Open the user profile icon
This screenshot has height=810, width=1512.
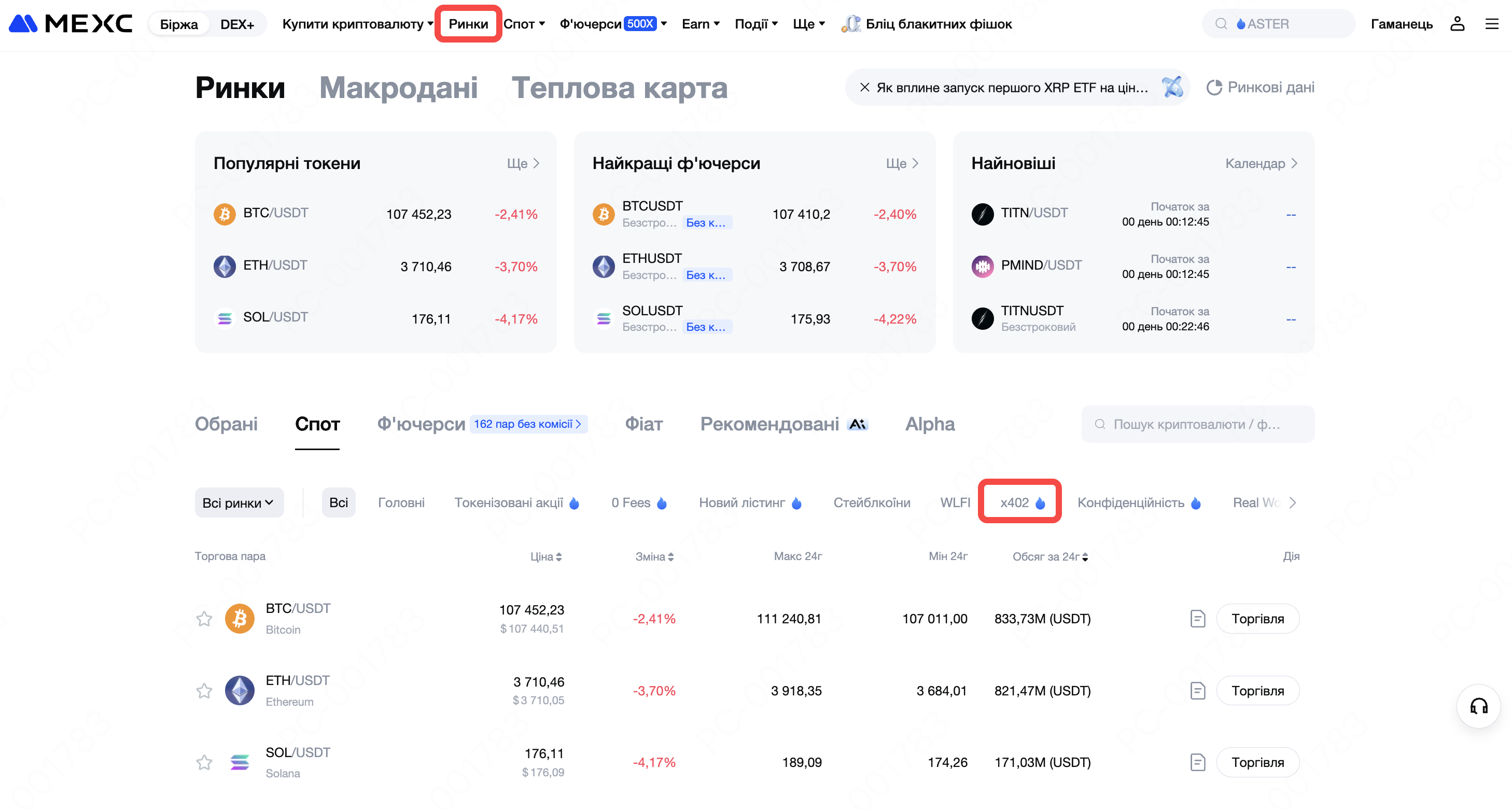(x=1457, y=23)
